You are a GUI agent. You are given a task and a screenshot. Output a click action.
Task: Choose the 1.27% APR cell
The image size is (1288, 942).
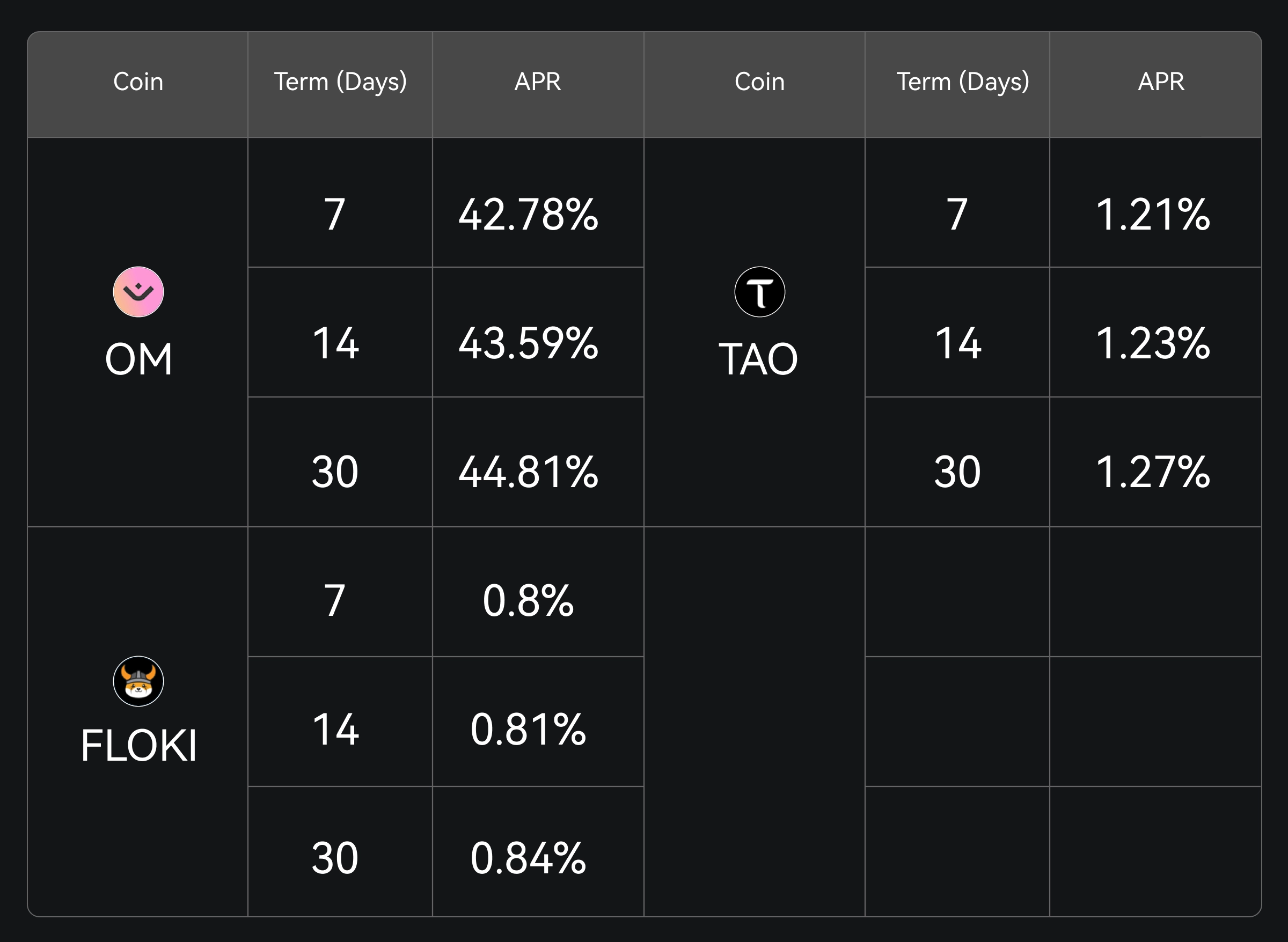[1152, 472]
